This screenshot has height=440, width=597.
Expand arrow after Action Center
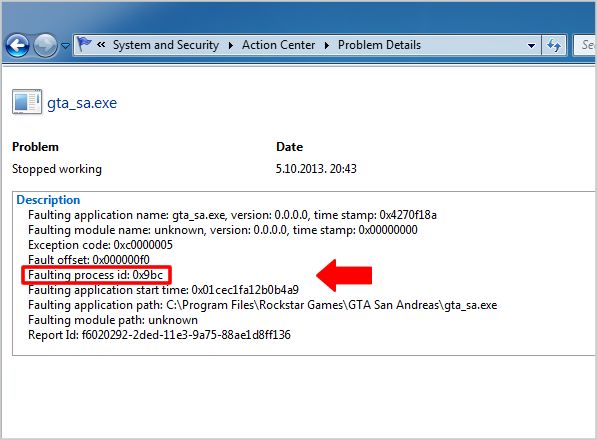(x=327, y=45)
